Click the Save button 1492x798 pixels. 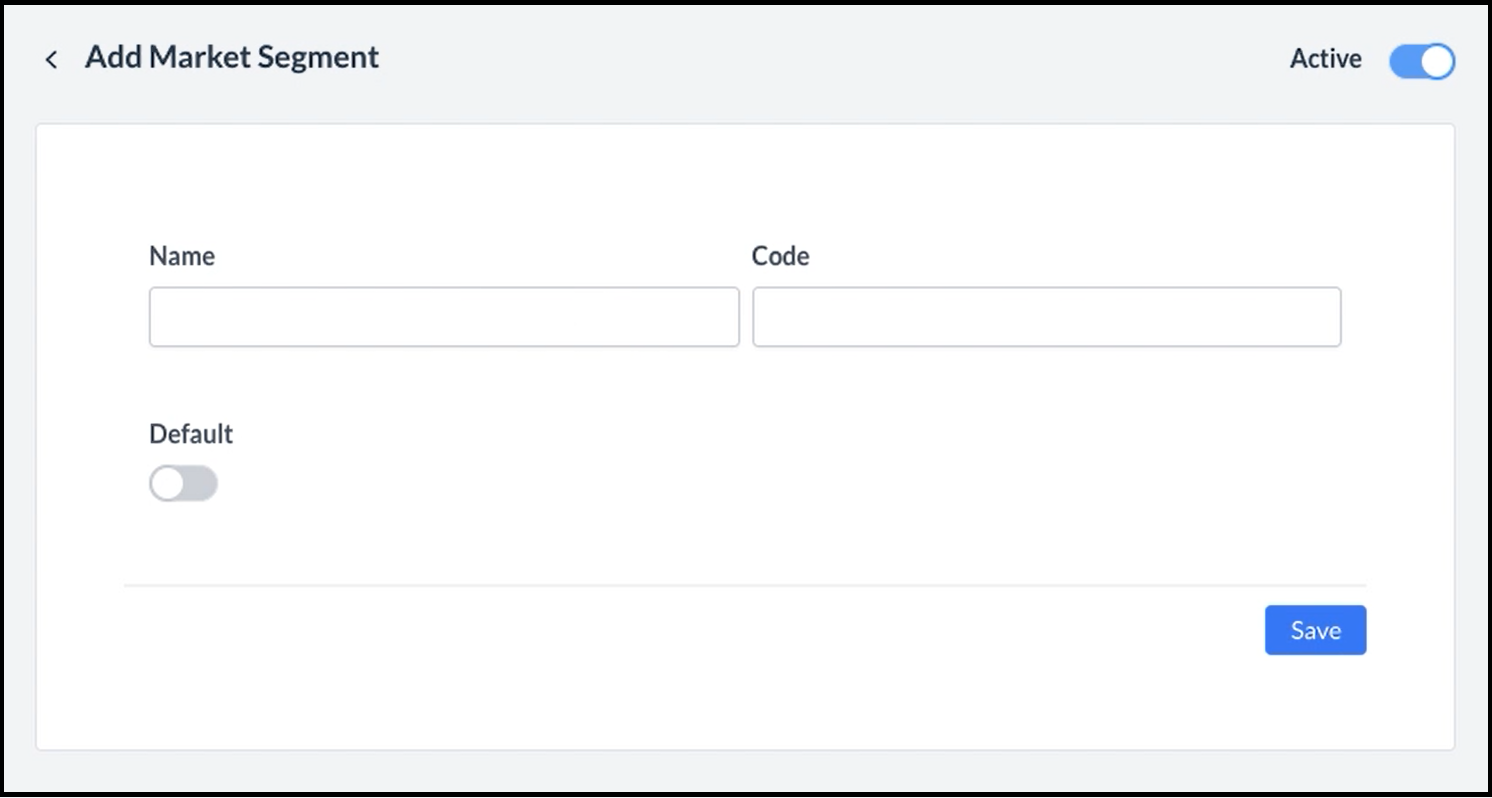pyautogui.click(x=1315, y=630)
